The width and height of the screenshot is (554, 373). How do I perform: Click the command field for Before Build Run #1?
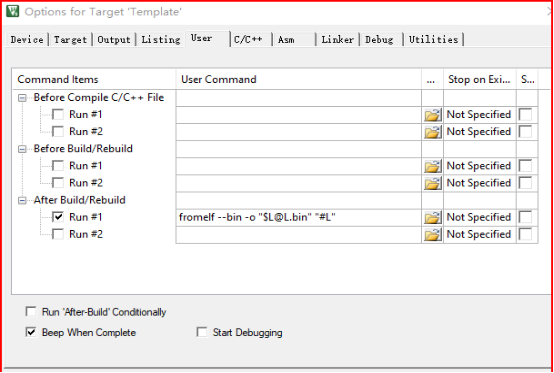[299, 166]
